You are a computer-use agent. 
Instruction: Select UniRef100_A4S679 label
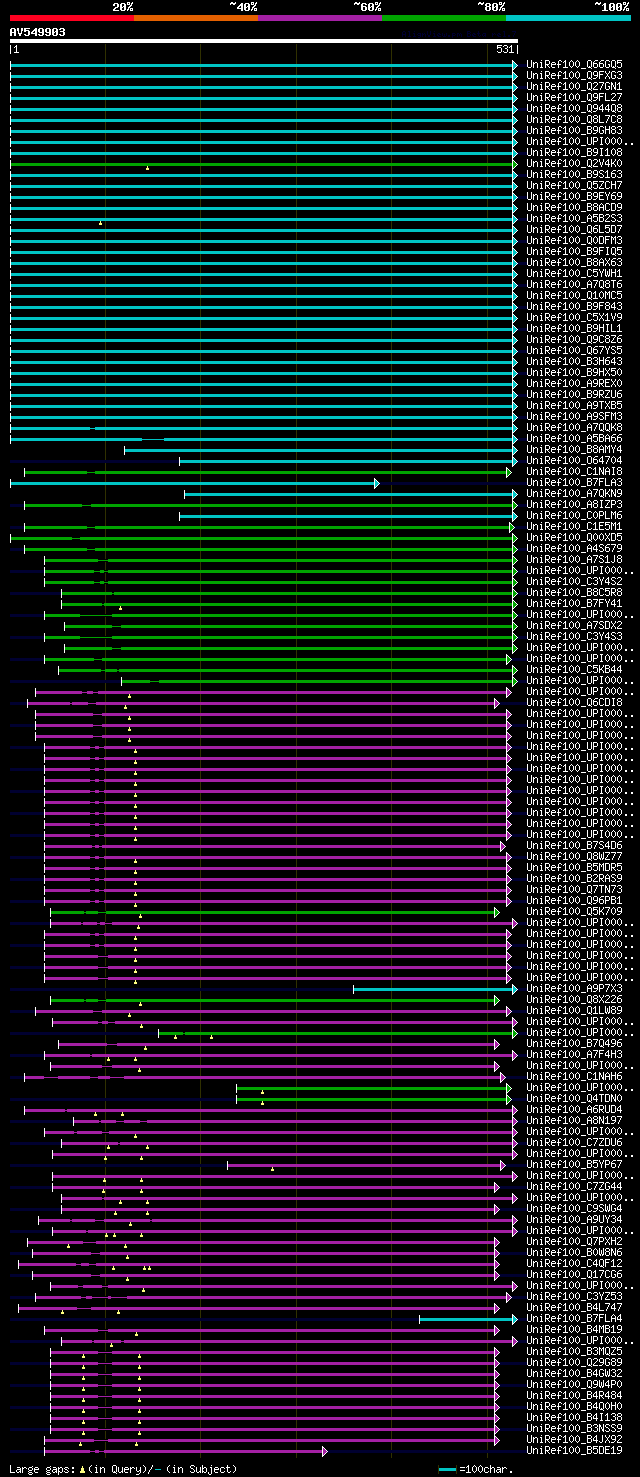click(574, 548)
